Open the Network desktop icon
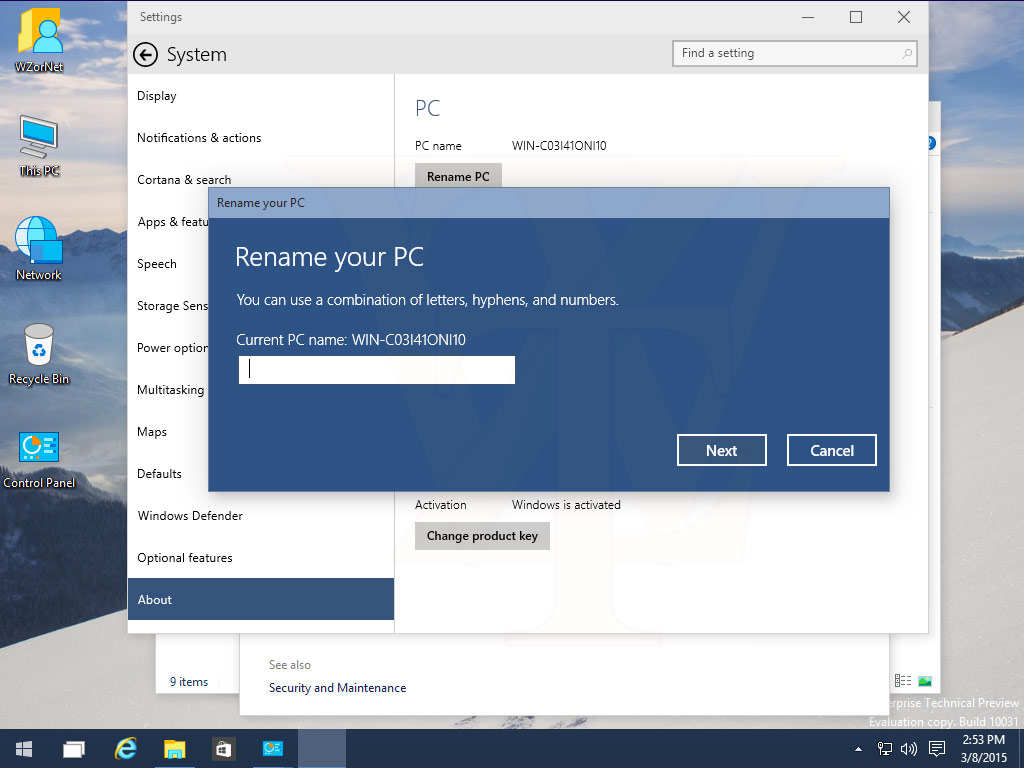 tap(39, 248)
